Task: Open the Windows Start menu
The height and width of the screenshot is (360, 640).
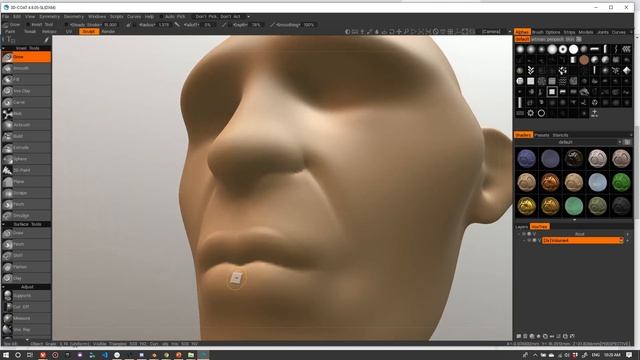Action: pyautogui.click(x=6, y=355)
